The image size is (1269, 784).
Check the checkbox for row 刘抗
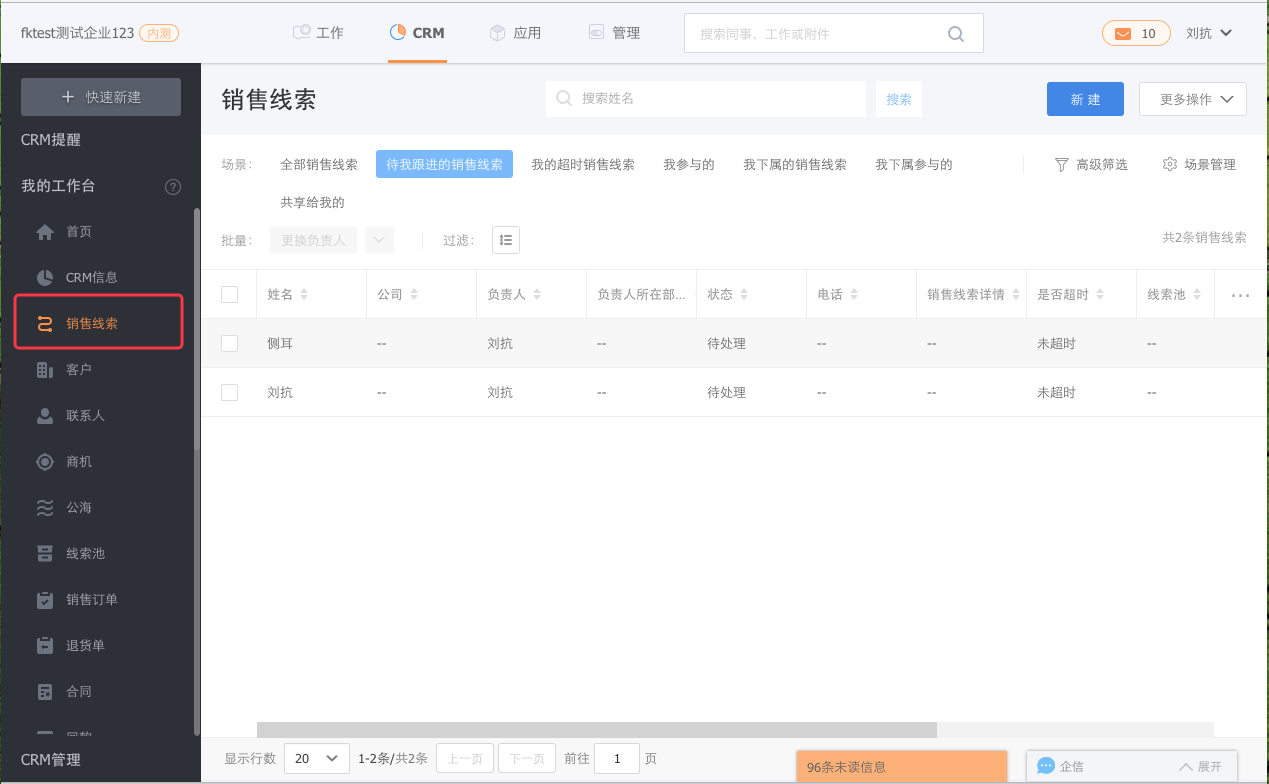coord(230,393)
